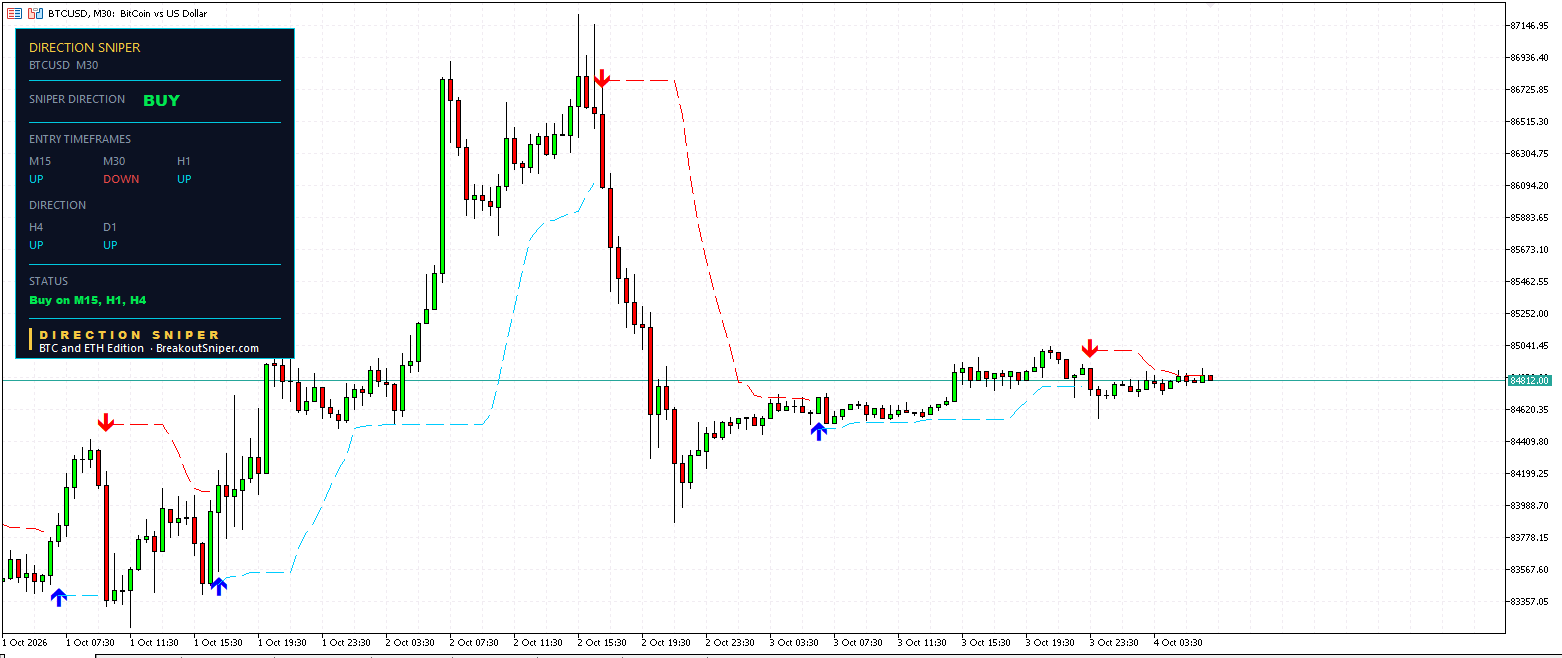The width and height of the screenshot is (1562, 658).
Task: Click the '1 Oct 23:30' time axis label
Action: pyautogui.click(x=346, y=642)
